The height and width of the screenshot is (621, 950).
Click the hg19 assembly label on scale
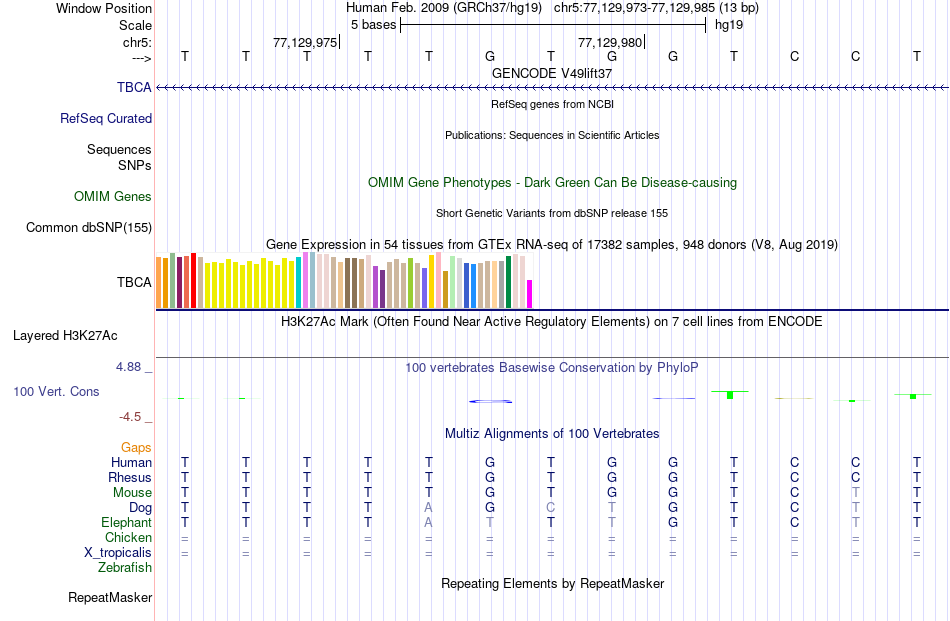tap(729, 25)
